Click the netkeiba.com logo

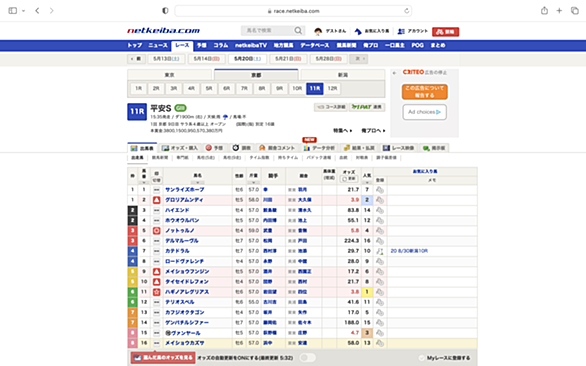(x=163, y=31)
